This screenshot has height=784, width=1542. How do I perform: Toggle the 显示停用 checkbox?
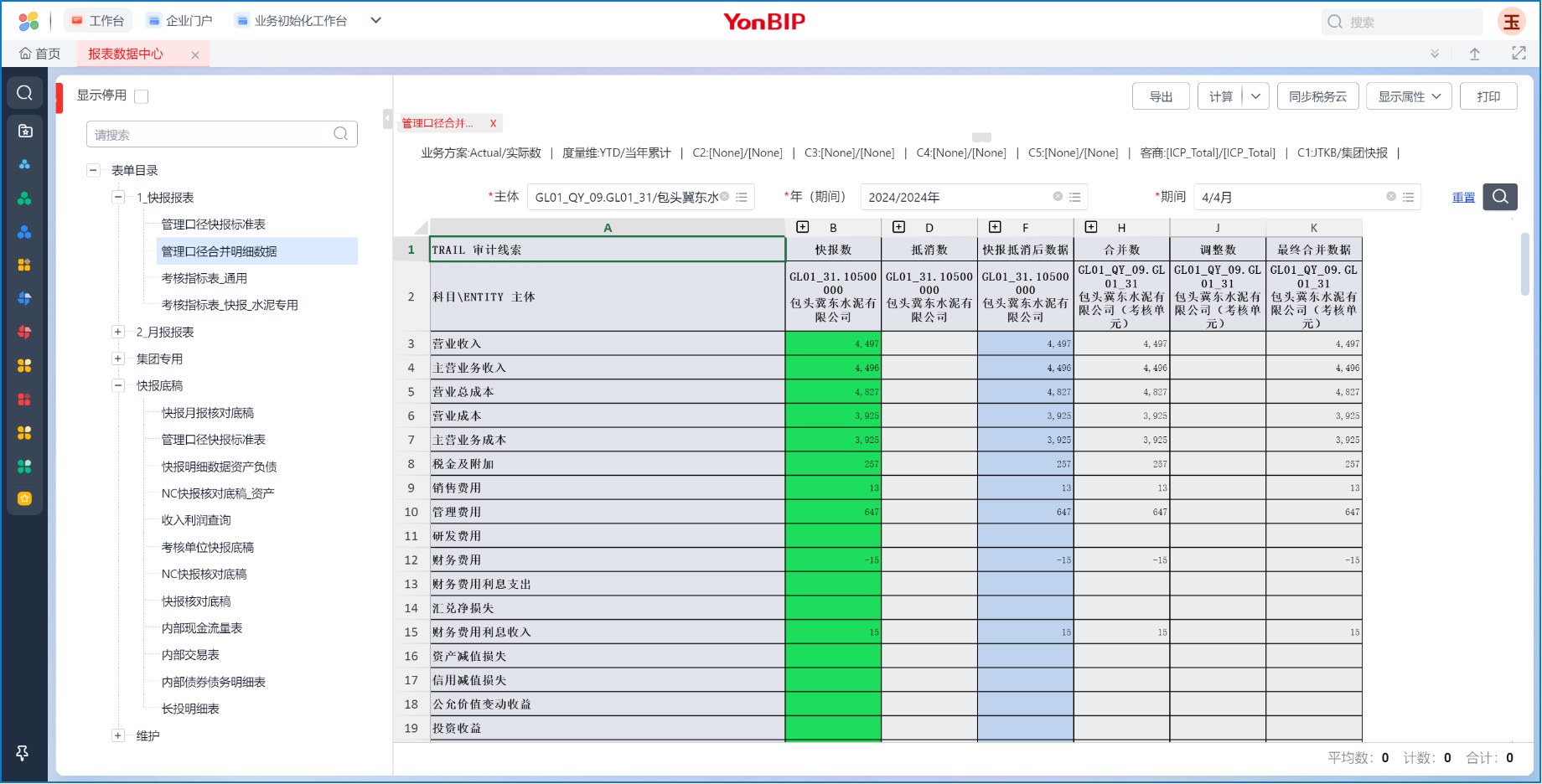tap(142, 96)
